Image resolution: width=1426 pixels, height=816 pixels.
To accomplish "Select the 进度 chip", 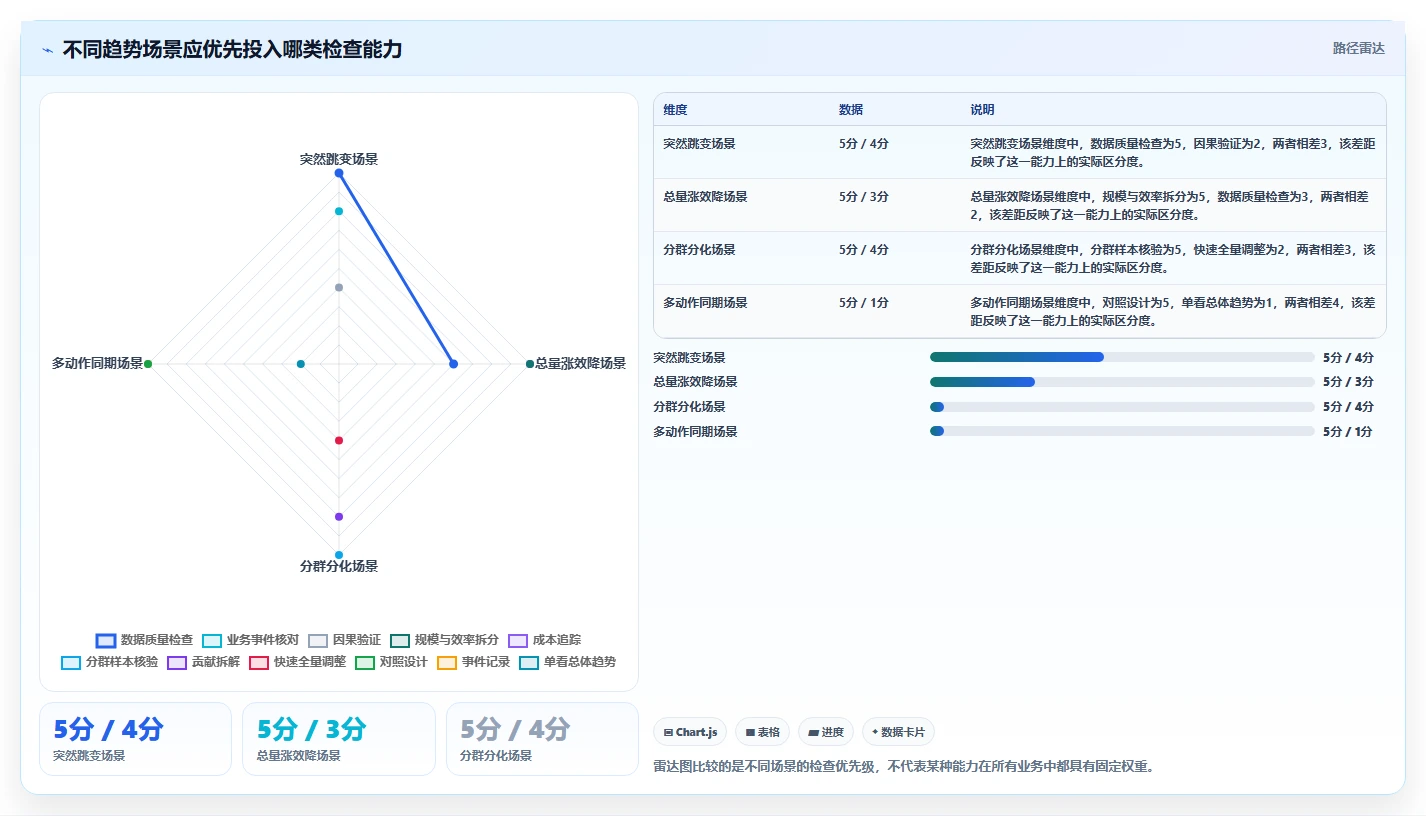I will click(826, 732).
